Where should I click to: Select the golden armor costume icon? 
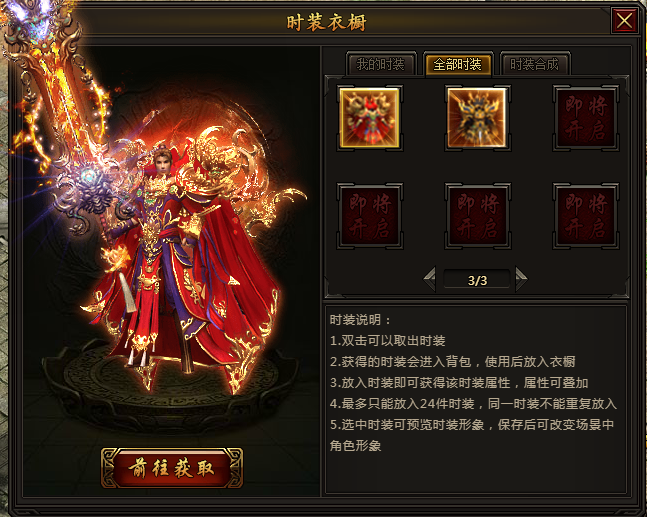pyautogui.click(x=477, y=118)
